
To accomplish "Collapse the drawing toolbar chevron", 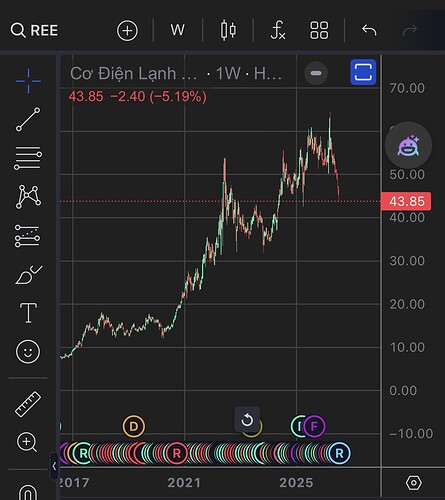I will (54, 466).
